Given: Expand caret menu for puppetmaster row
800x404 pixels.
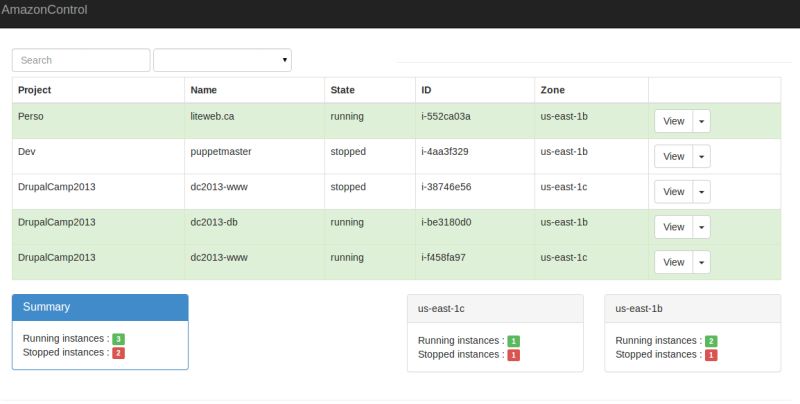Looking at the screenshot, I should click(x=702, y=157).
